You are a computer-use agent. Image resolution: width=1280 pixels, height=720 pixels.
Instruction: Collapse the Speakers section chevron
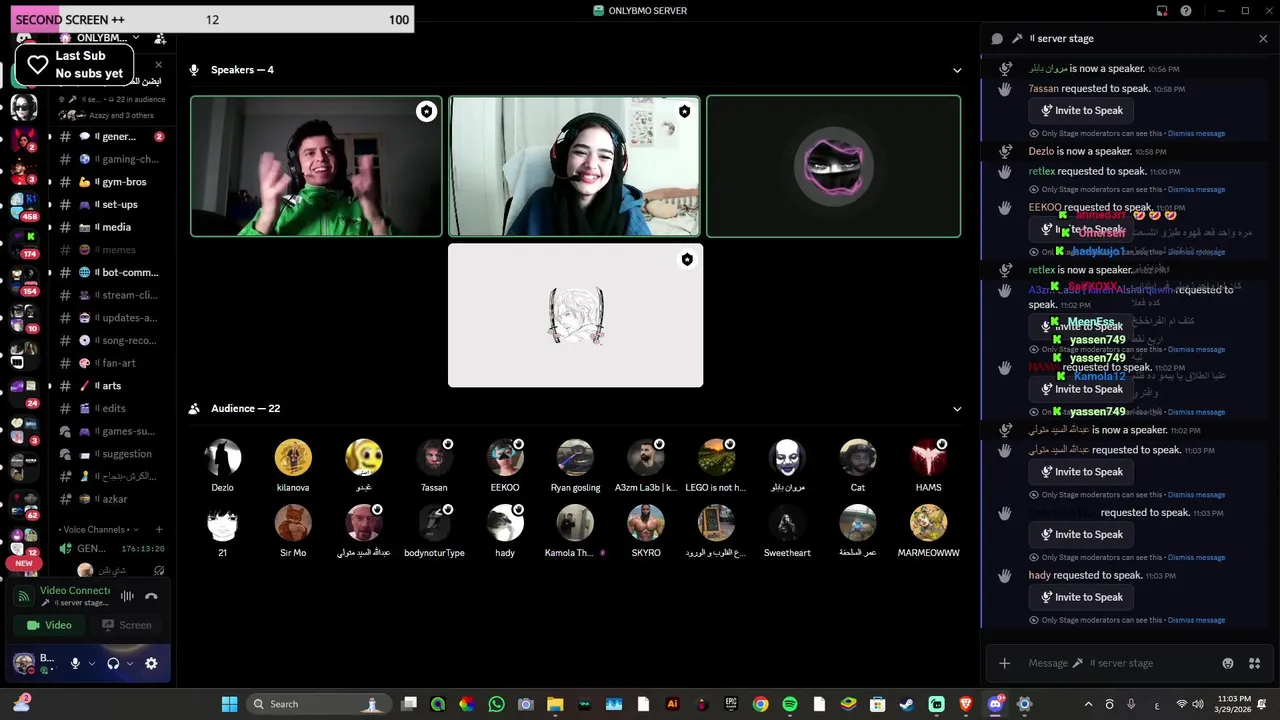coord(957,70)
